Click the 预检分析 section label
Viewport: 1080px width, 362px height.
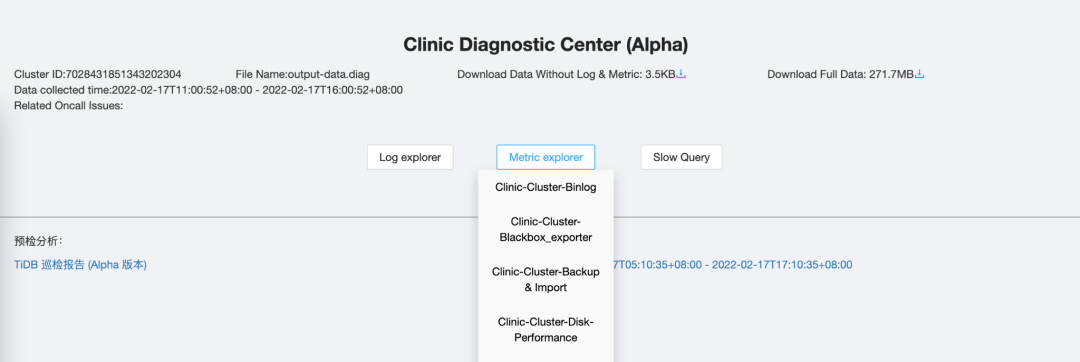(x=39, y=241)
